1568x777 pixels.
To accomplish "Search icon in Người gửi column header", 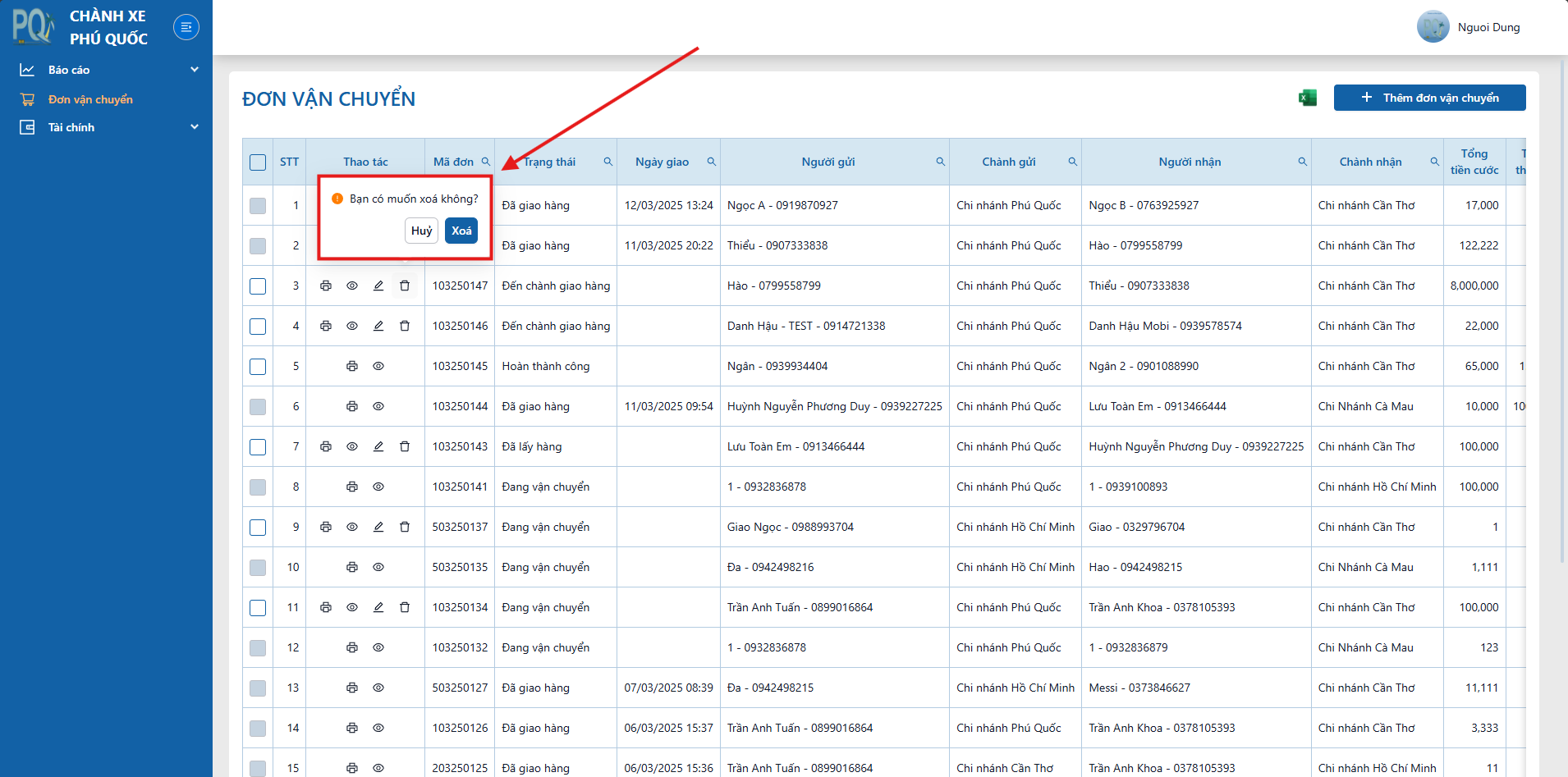I will pyautogui.click(x=941, y=162).
